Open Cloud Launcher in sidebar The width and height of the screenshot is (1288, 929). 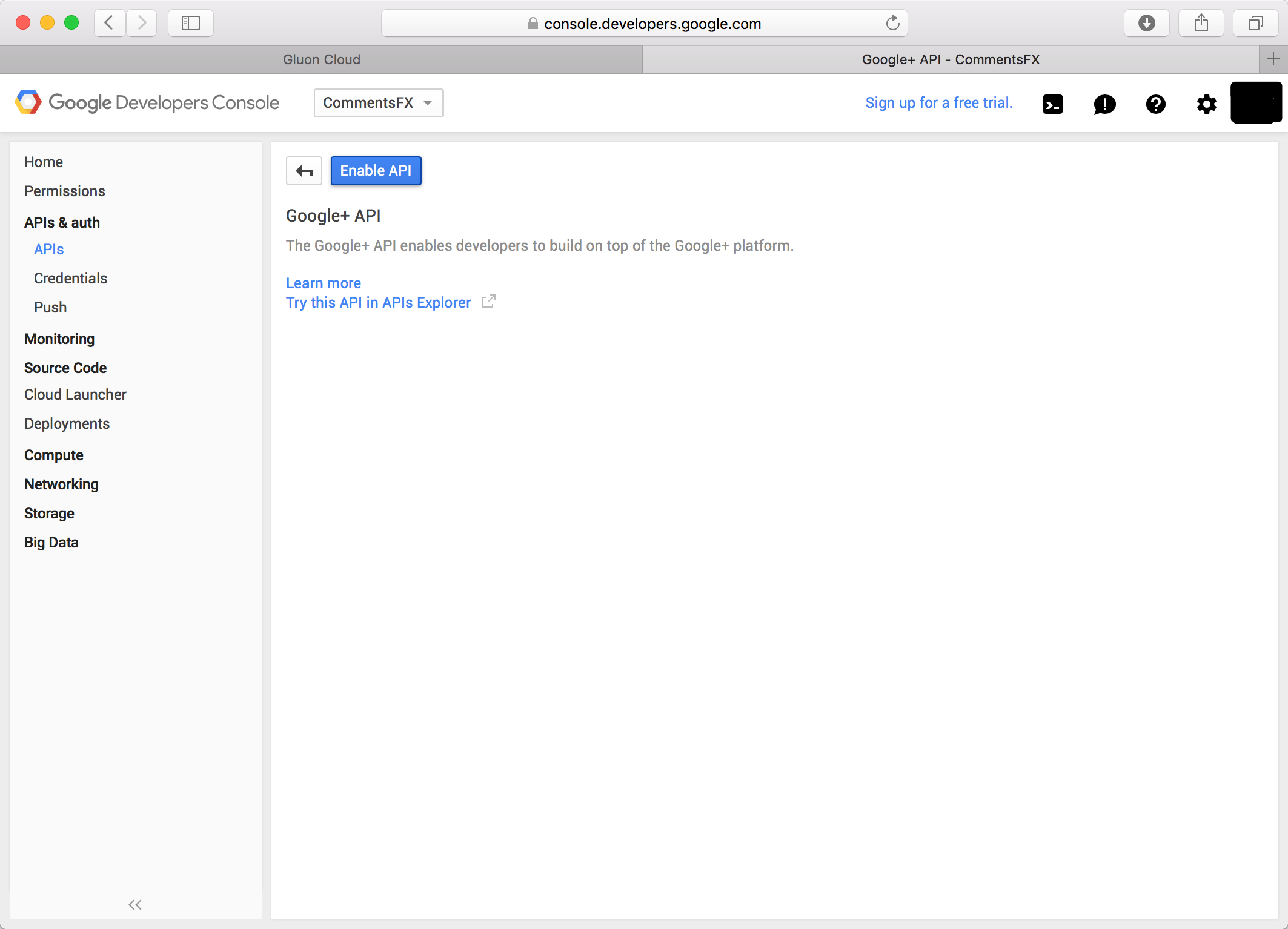point(75,395)
